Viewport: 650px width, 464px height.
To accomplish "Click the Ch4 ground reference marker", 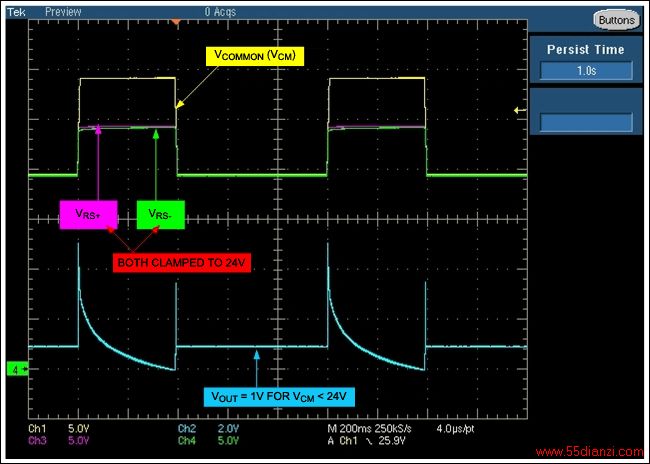I will pyautogui.click(x=17, y=369).
